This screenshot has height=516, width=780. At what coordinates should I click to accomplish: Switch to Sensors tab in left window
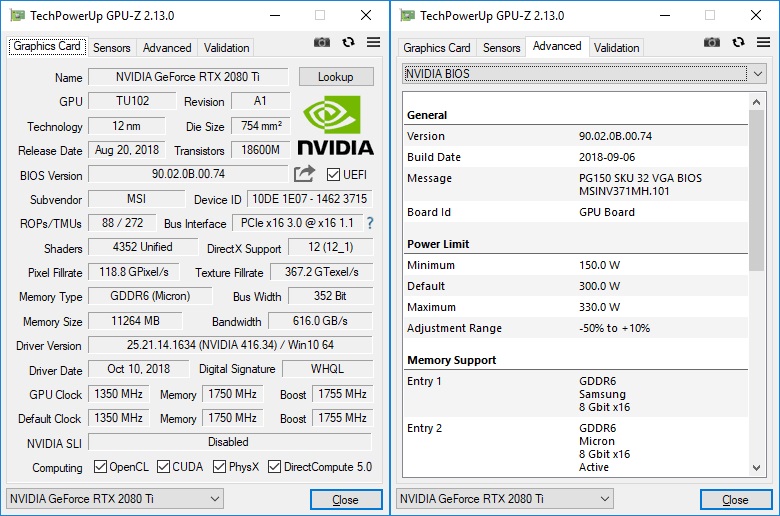pos(111,48)
